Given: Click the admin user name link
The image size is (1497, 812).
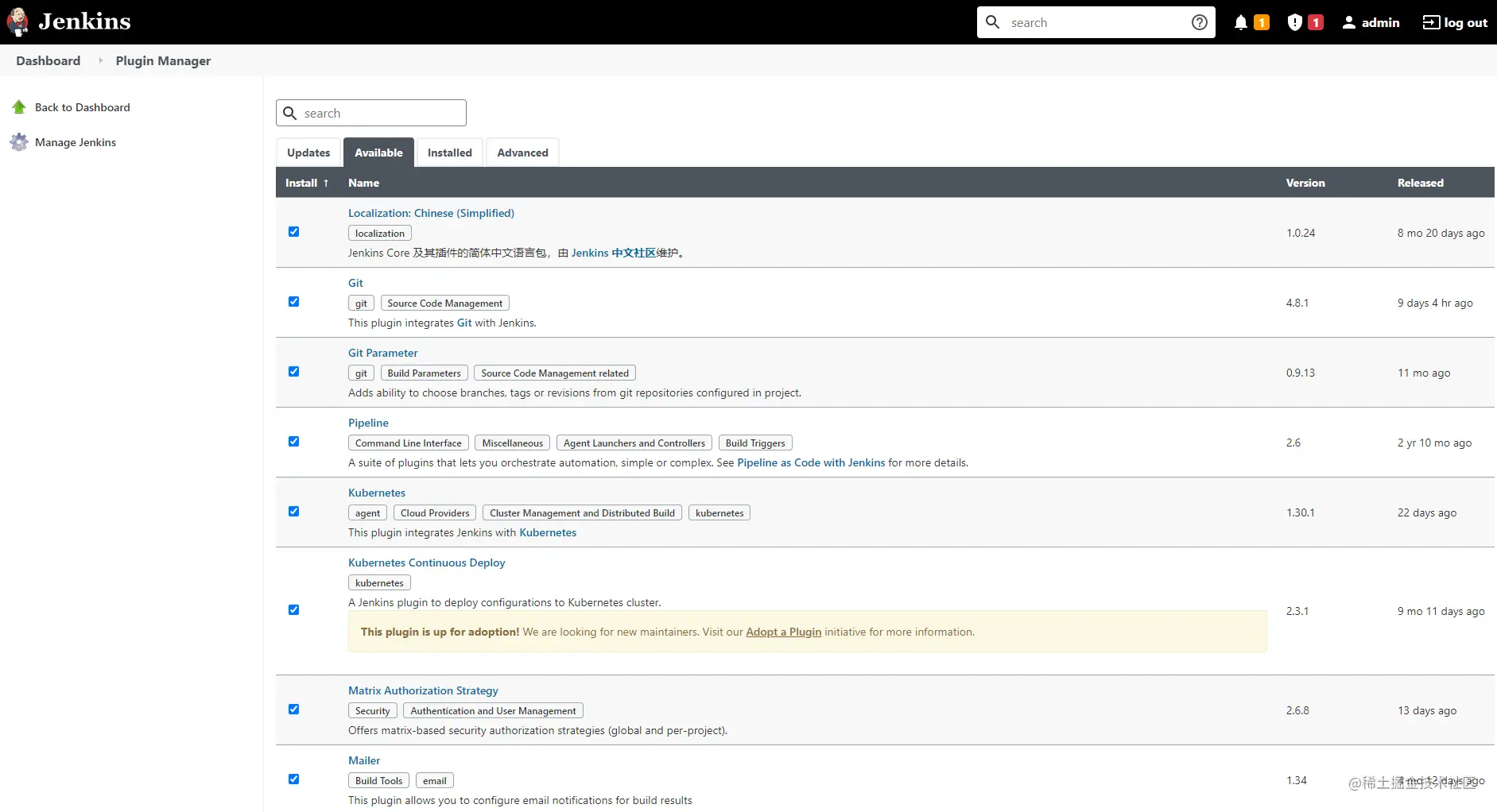Looking at the screenshot, I should [x=1380, y=22].
